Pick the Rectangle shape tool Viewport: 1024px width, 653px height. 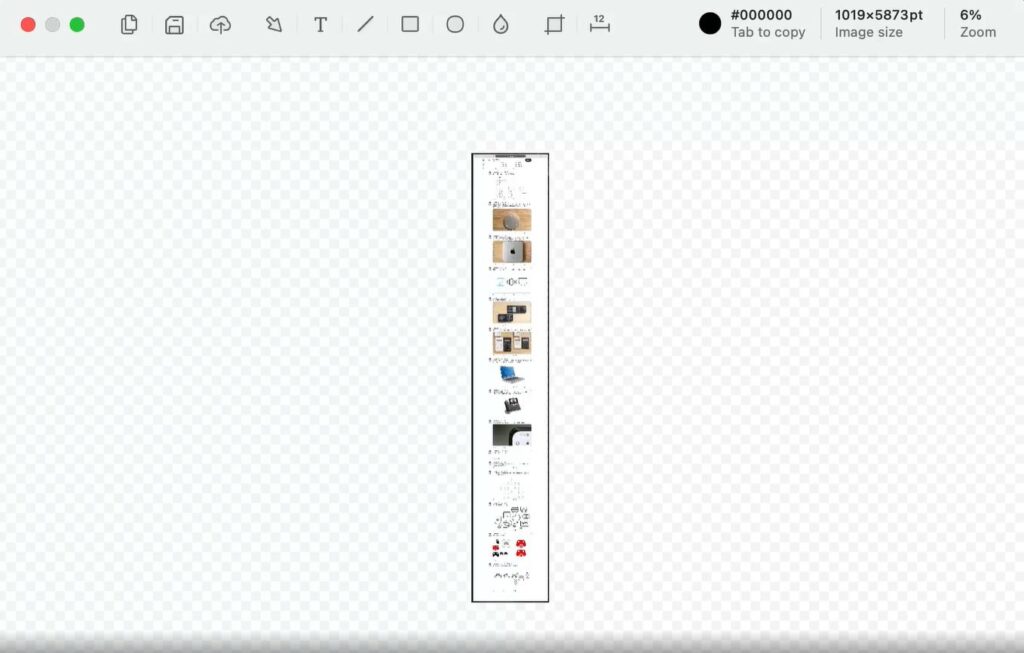410,24
